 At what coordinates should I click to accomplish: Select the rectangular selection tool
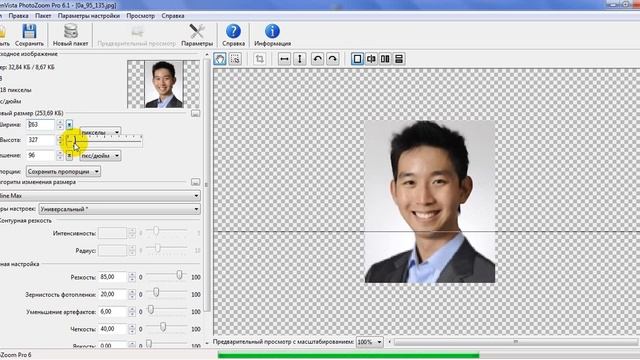tap(235, 59)
